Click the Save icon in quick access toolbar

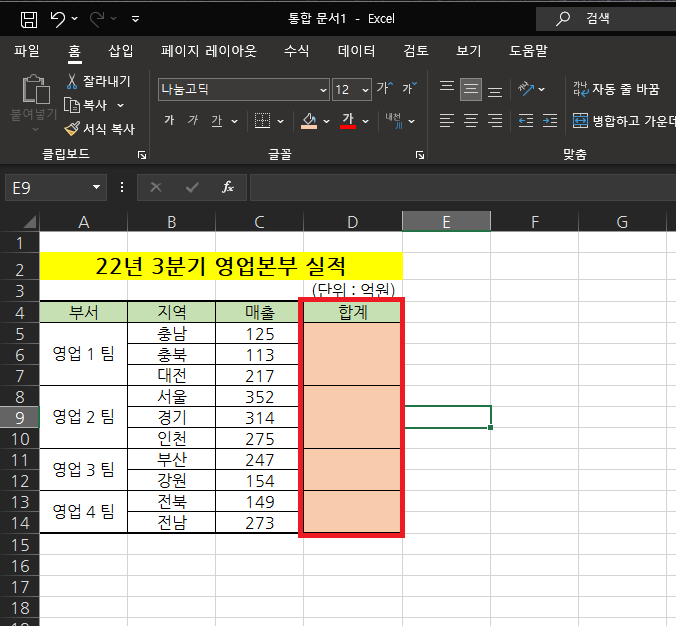tap(29, 19)
